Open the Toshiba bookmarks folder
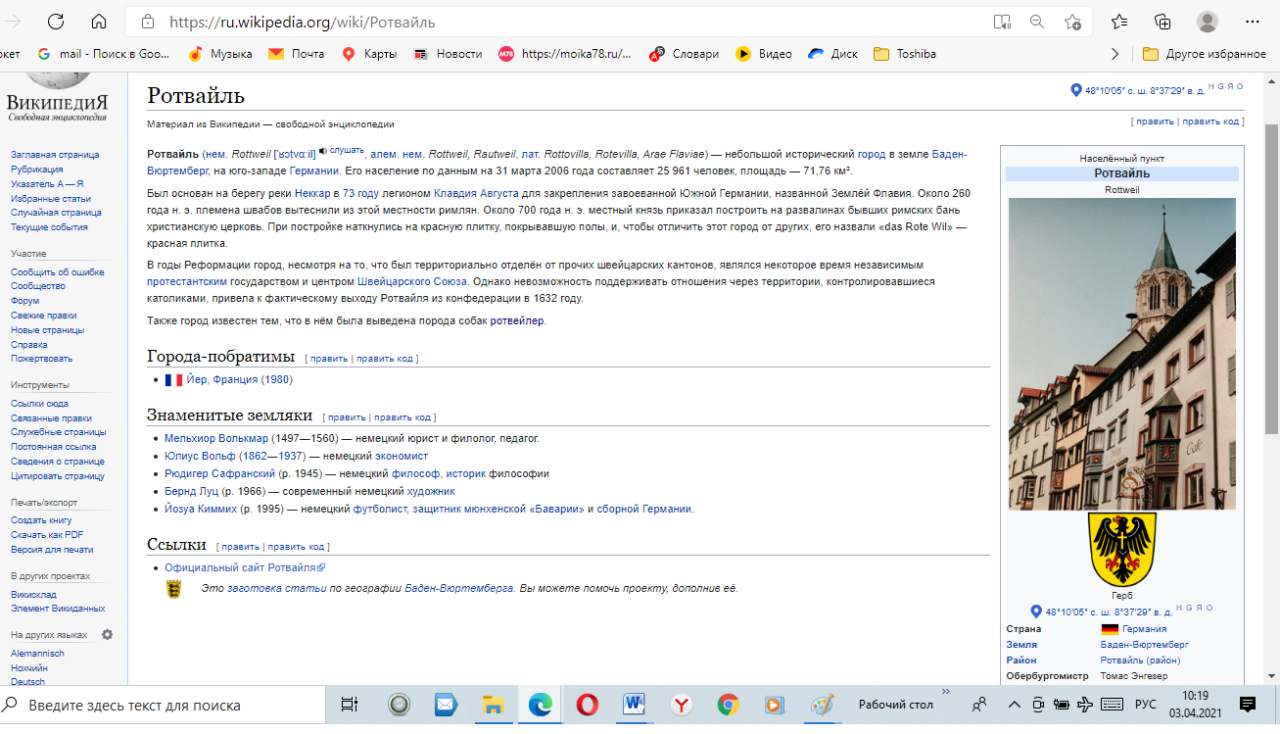Viewport: 1280px width, 734px height. (905, 54)
